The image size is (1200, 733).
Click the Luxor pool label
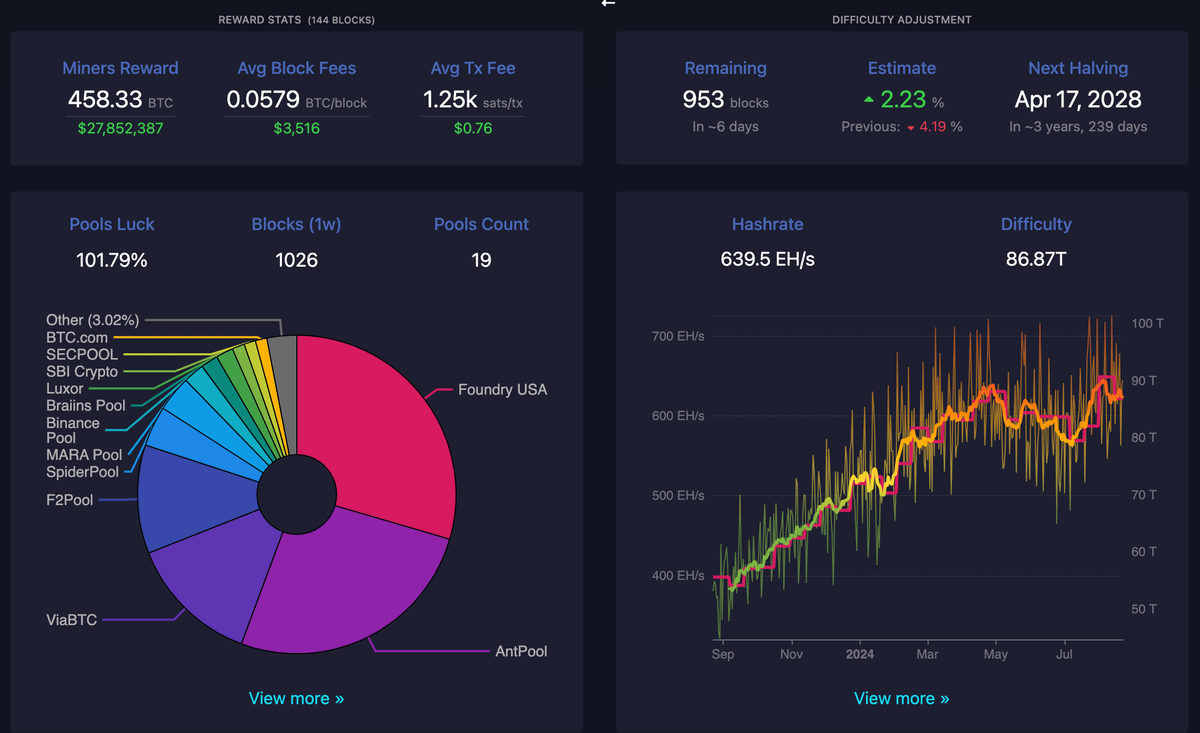(x=65, y=388)
